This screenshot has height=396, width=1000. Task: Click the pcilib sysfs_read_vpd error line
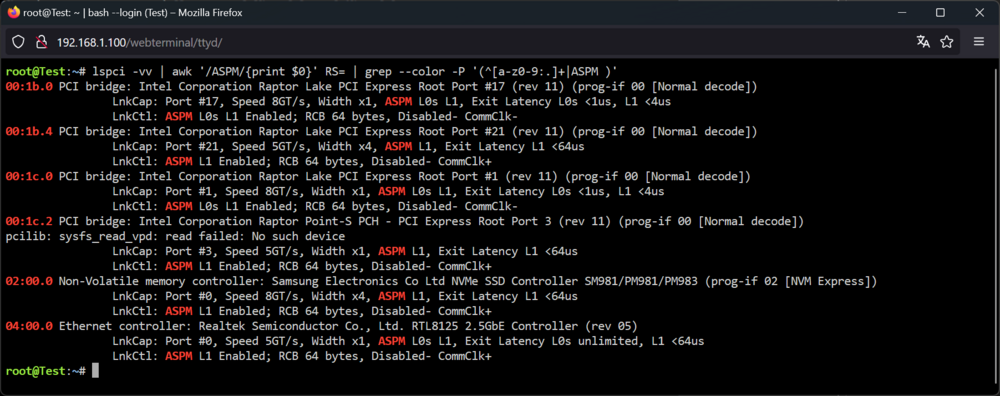pos(175,236)
